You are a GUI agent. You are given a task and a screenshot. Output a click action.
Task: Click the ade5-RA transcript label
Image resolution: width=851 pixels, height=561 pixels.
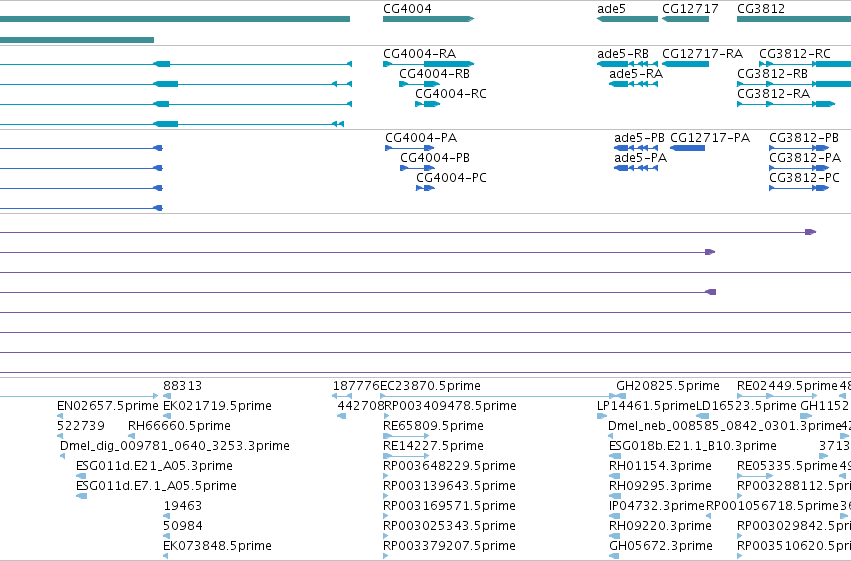[x=636, y=74]
